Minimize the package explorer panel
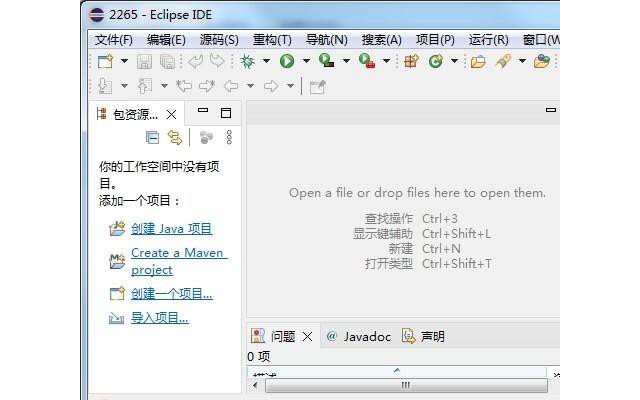Viewport: 640px width, 400px height. [x=203, y=111]
